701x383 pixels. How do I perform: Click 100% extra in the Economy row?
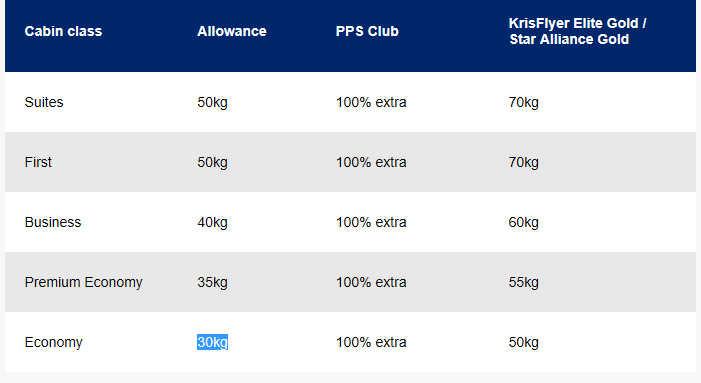(371, 342)
